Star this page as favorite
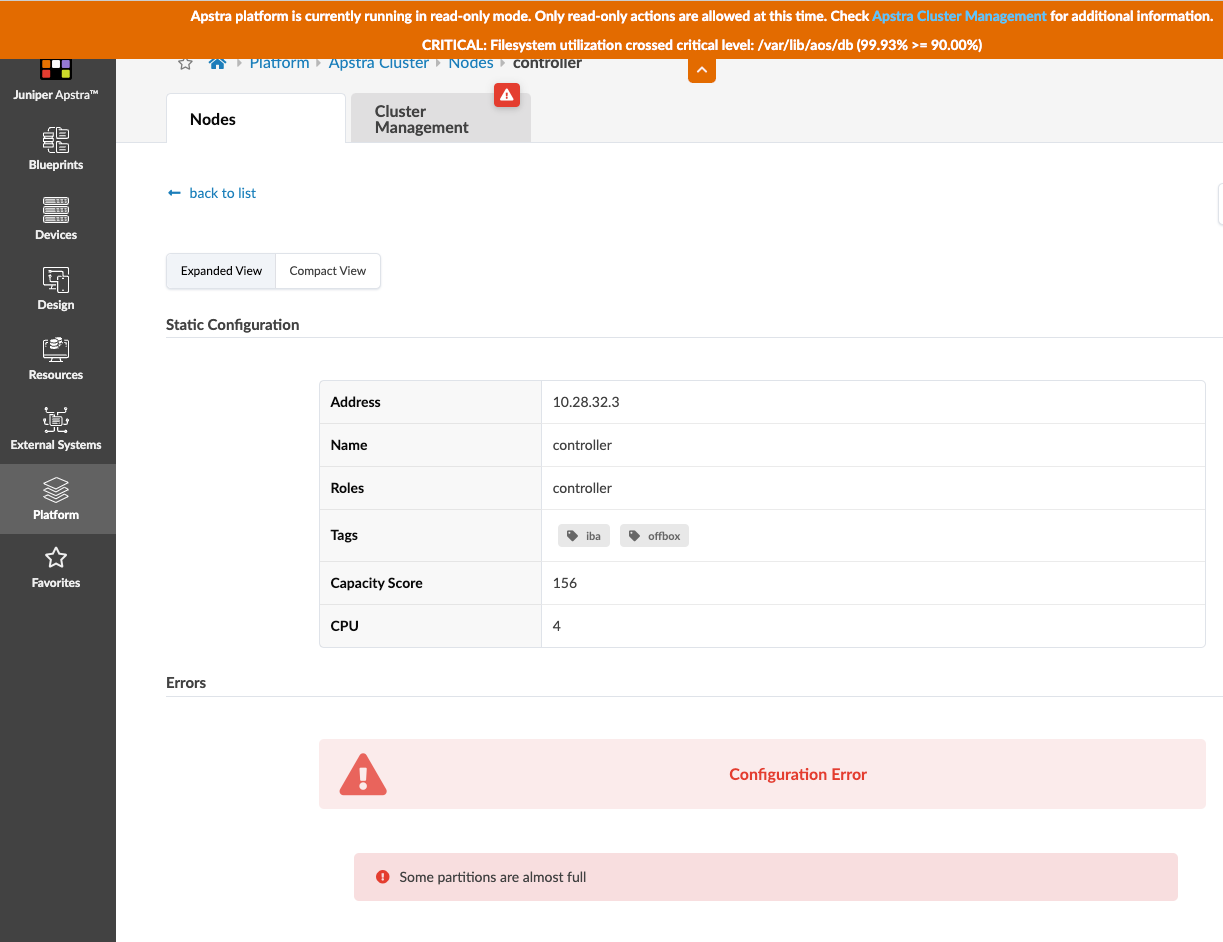This screenshot has width=1223, height=942. pyautogui.click(x=185, y=63)
